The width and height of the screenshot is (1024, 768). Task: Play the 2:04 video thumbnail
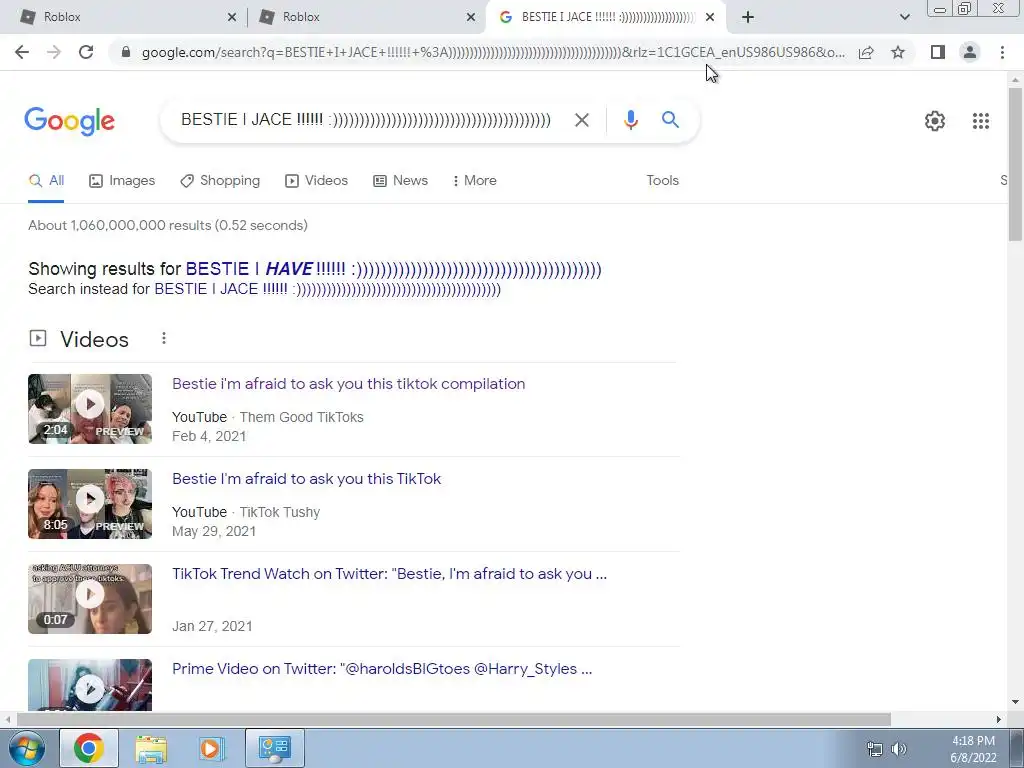click(90, 409)
